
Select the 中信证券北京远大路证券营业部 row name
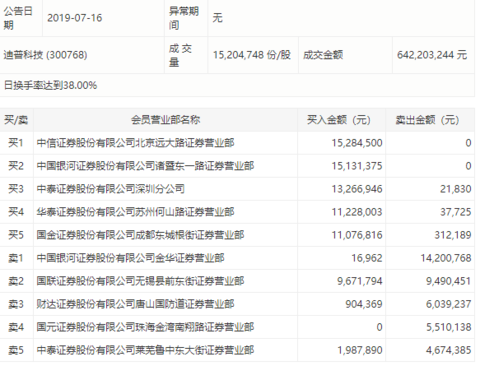[x=135, y=143]
